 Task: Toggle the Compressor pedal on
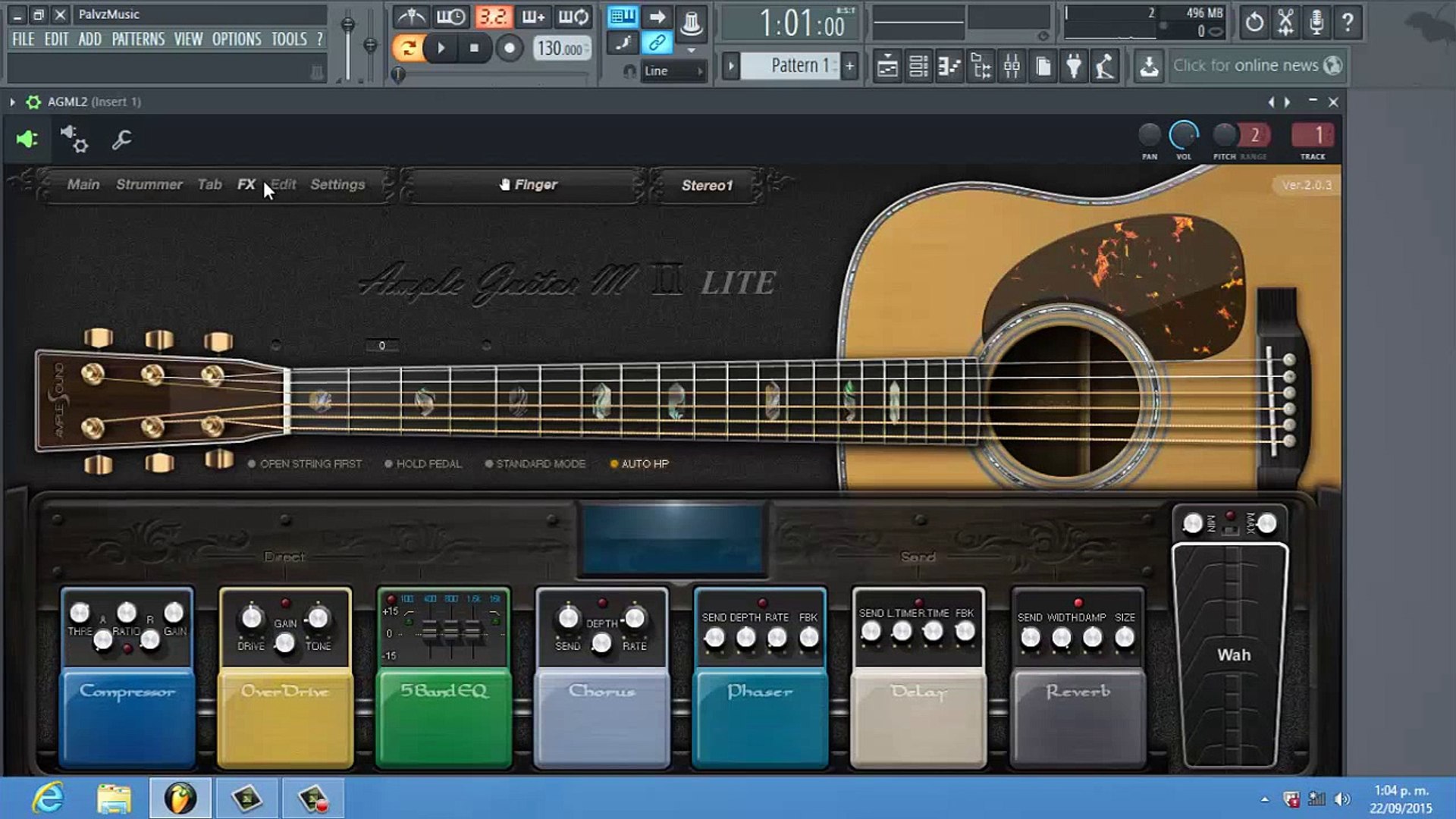click(127, 717)
